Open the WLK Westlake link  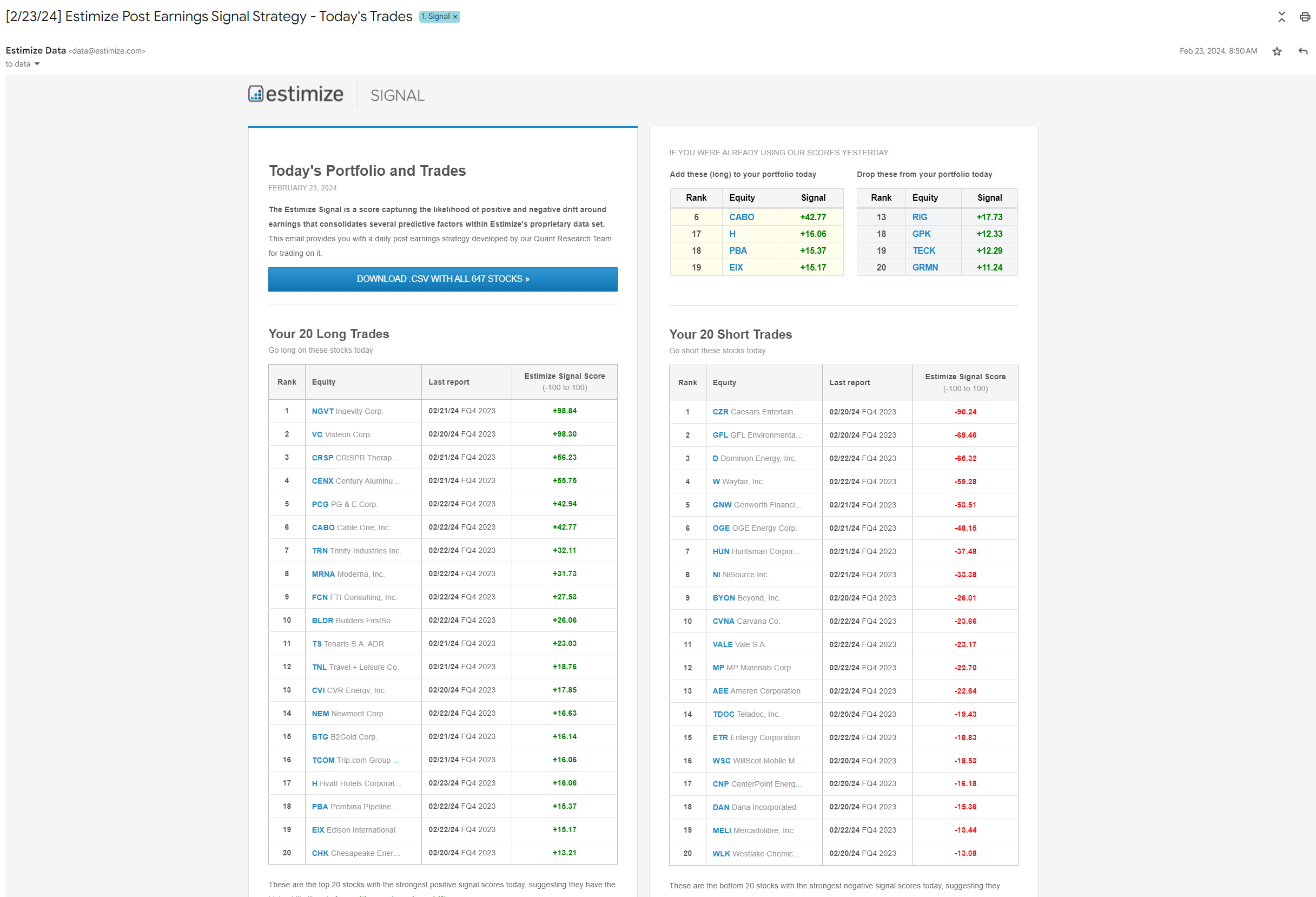pos(721,853)
